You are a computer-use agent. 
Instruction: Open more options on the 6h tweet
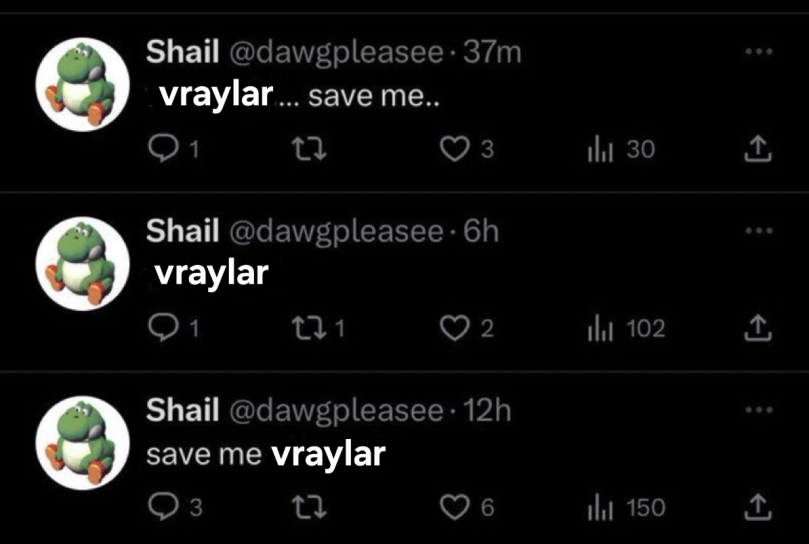tap(758, 230)
